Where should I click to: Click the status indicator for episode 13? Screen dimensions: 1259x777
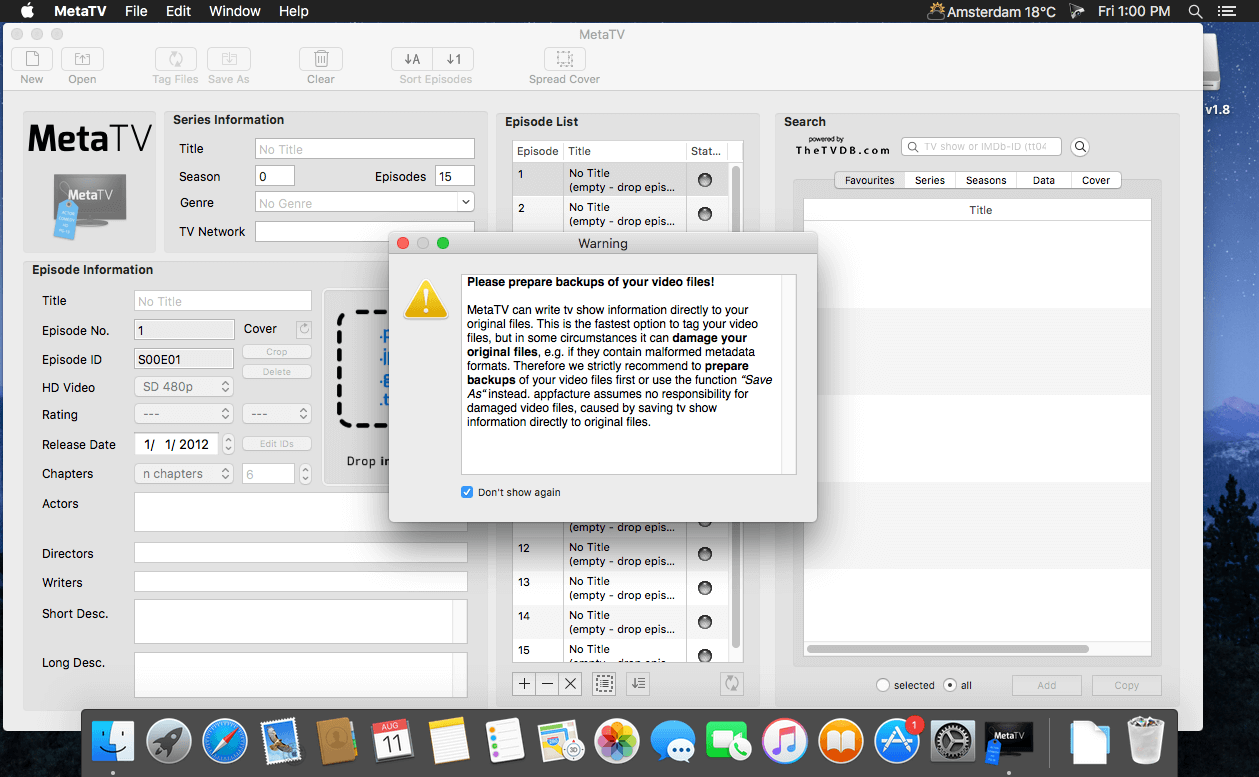click(705, 588)
